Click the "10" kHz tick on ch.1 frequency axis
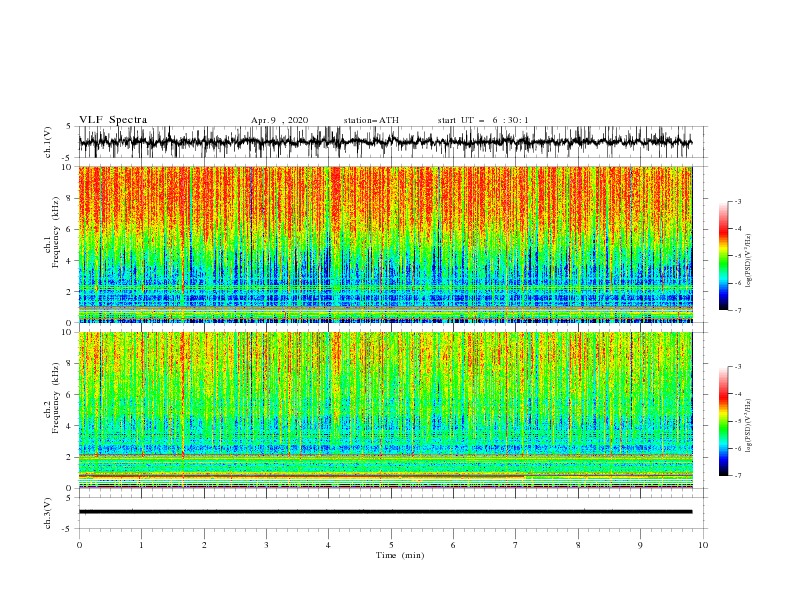Screen dimensions: 792x612 (67, 167)
